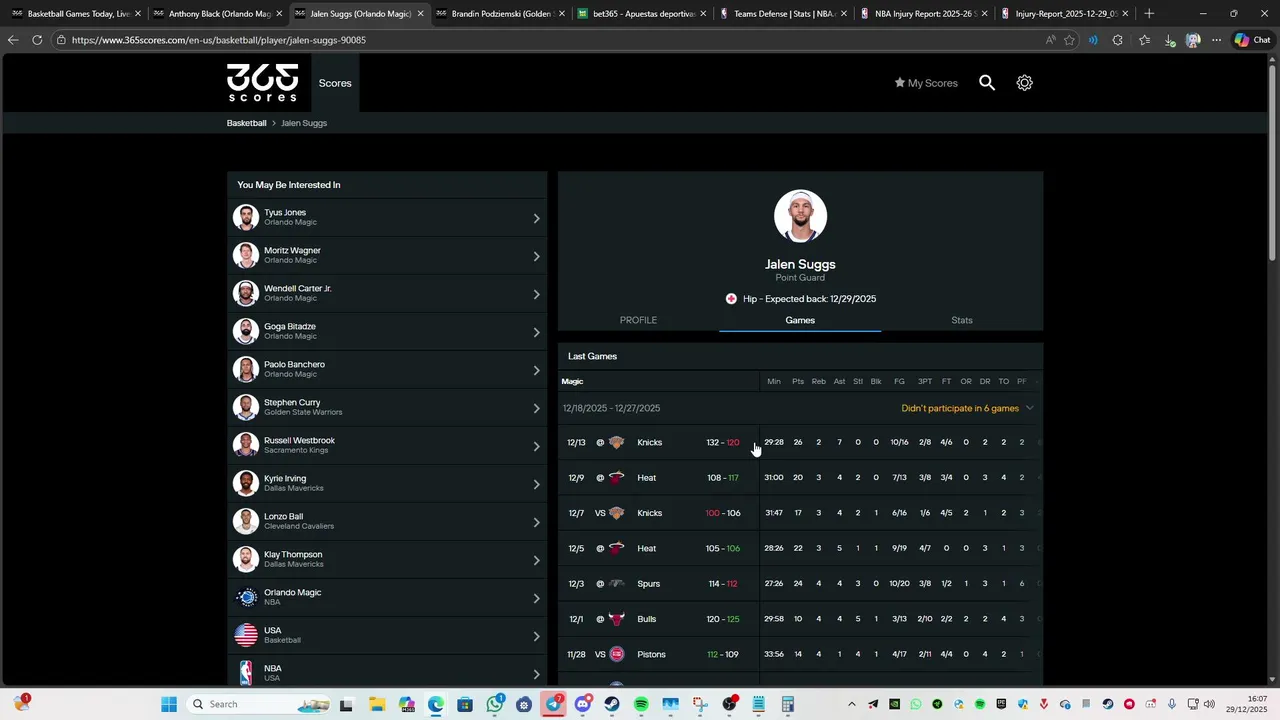Open Goga Bitadze row chevron
This screenshot has width=1280, height=720.
[536, 332]
